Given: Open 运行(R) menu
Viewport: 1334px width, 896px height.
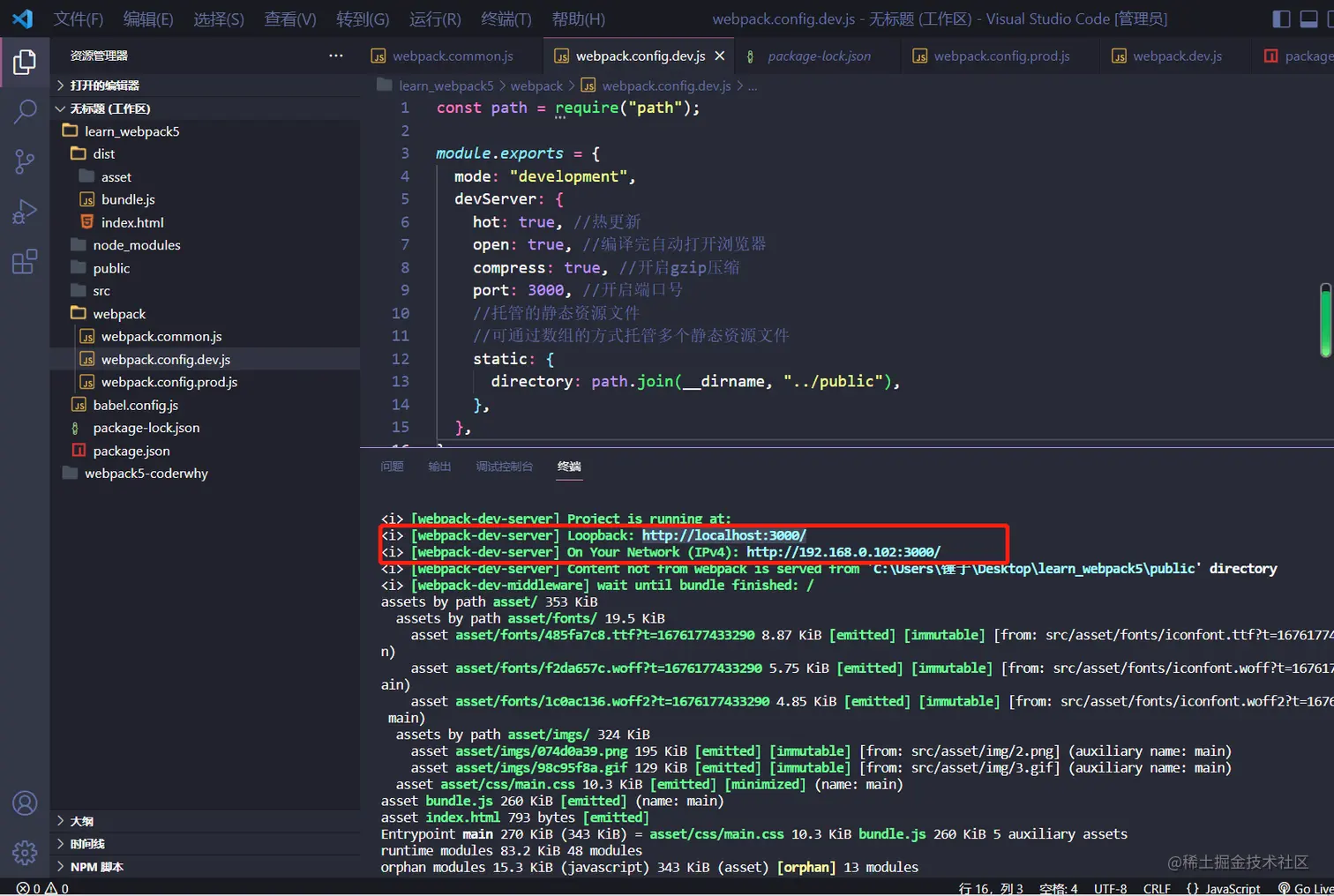Looking at the screenshot, I should (435, 19).
